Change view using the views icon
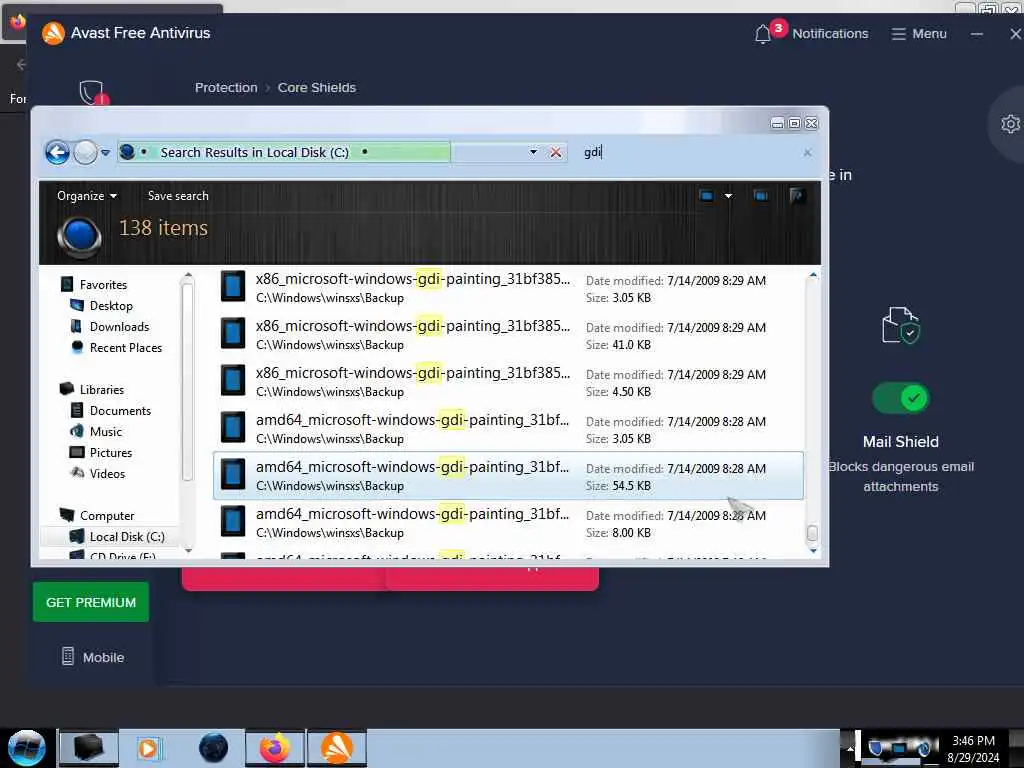This screenshot has width=1024, height=768. [706, 196]
